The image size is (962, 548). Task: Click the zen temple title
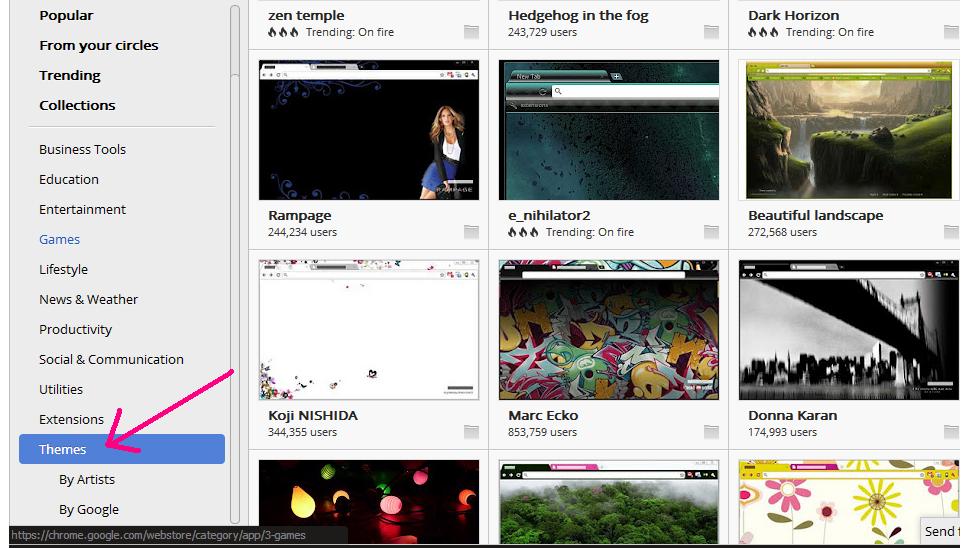click(x=306, y=15)
